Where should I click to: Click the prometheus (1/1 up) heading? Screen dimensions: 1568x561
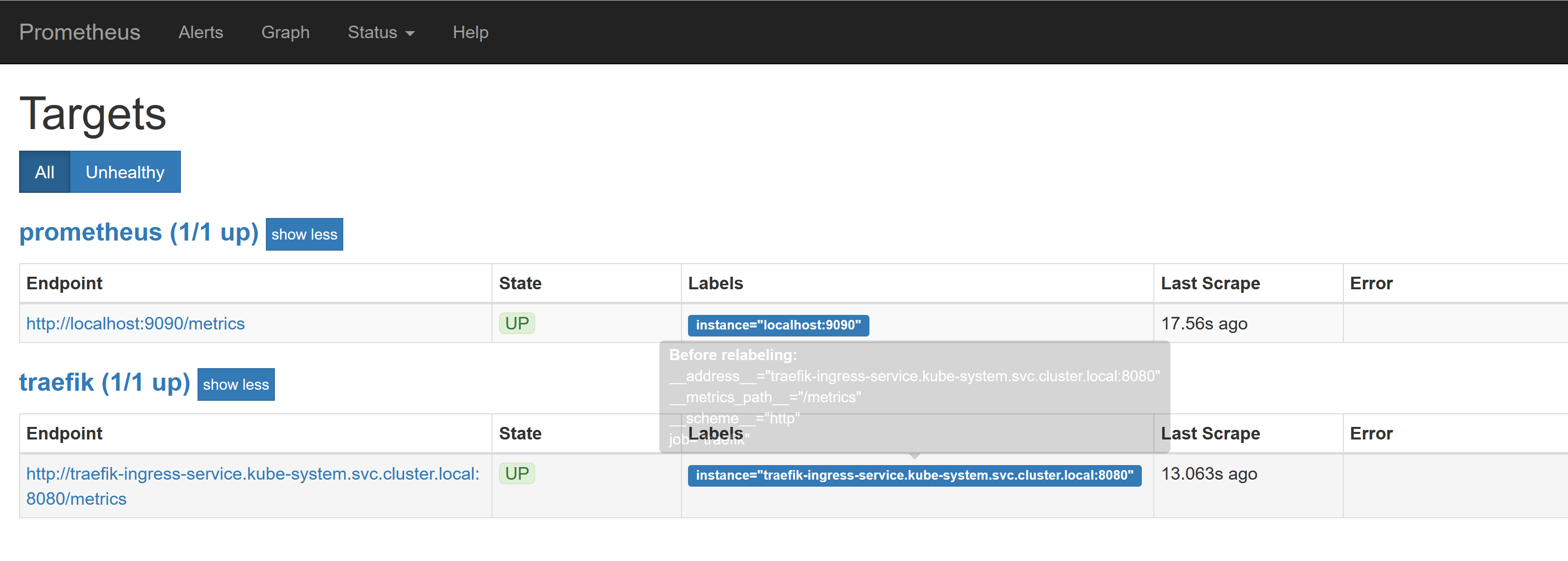pyautogui.click(x=139, y=233)
